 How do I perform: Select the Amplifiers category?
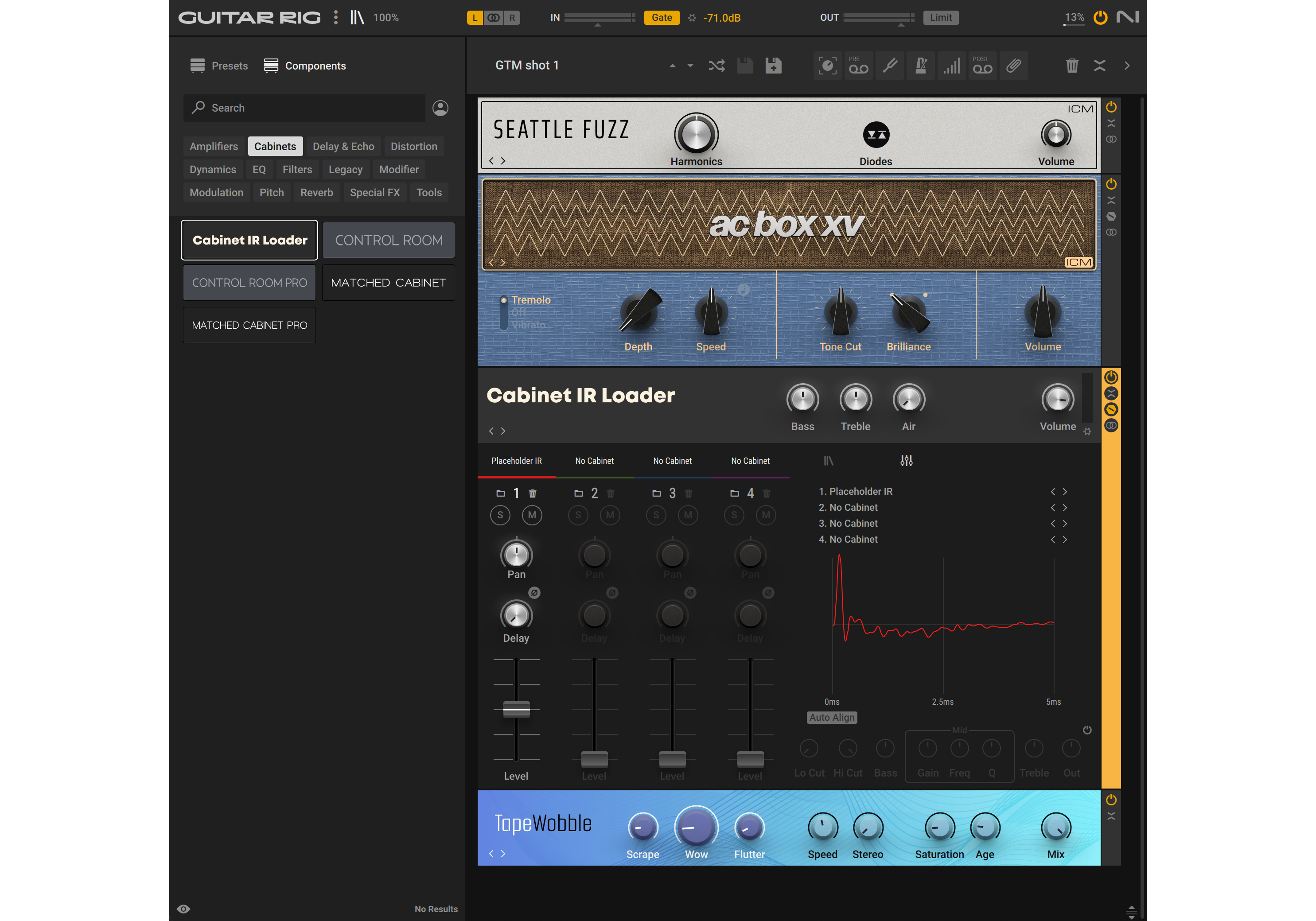(213, 146)
